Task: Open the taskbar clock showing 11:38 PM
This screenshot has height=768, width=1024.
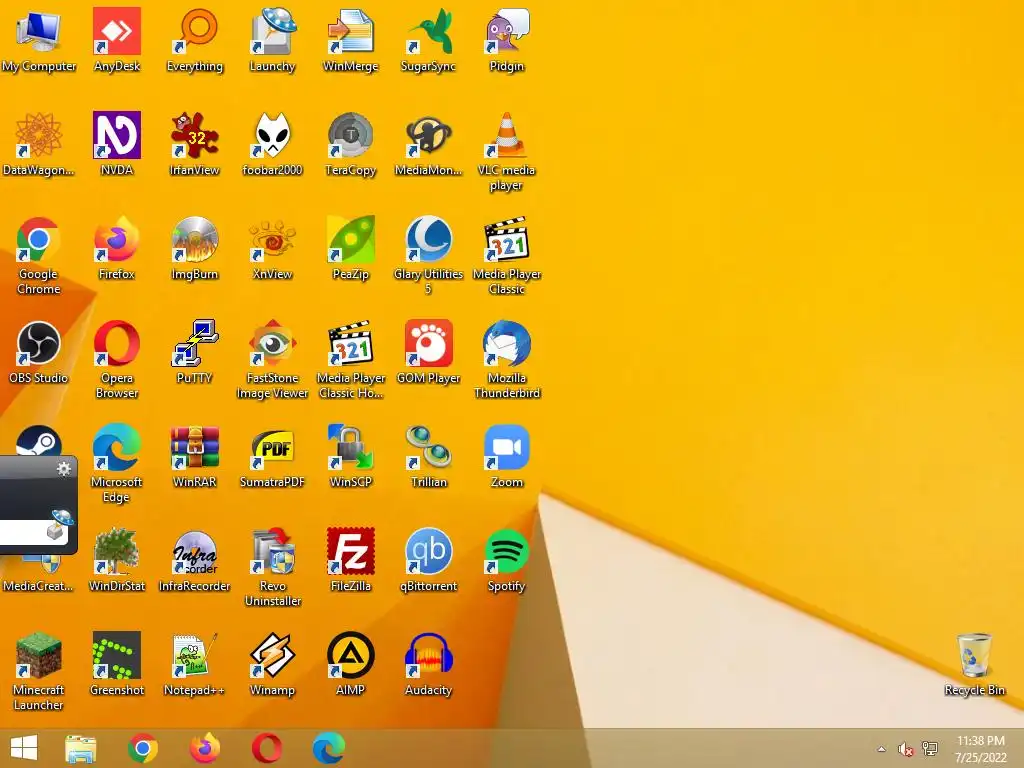Action: coord(980,749)
